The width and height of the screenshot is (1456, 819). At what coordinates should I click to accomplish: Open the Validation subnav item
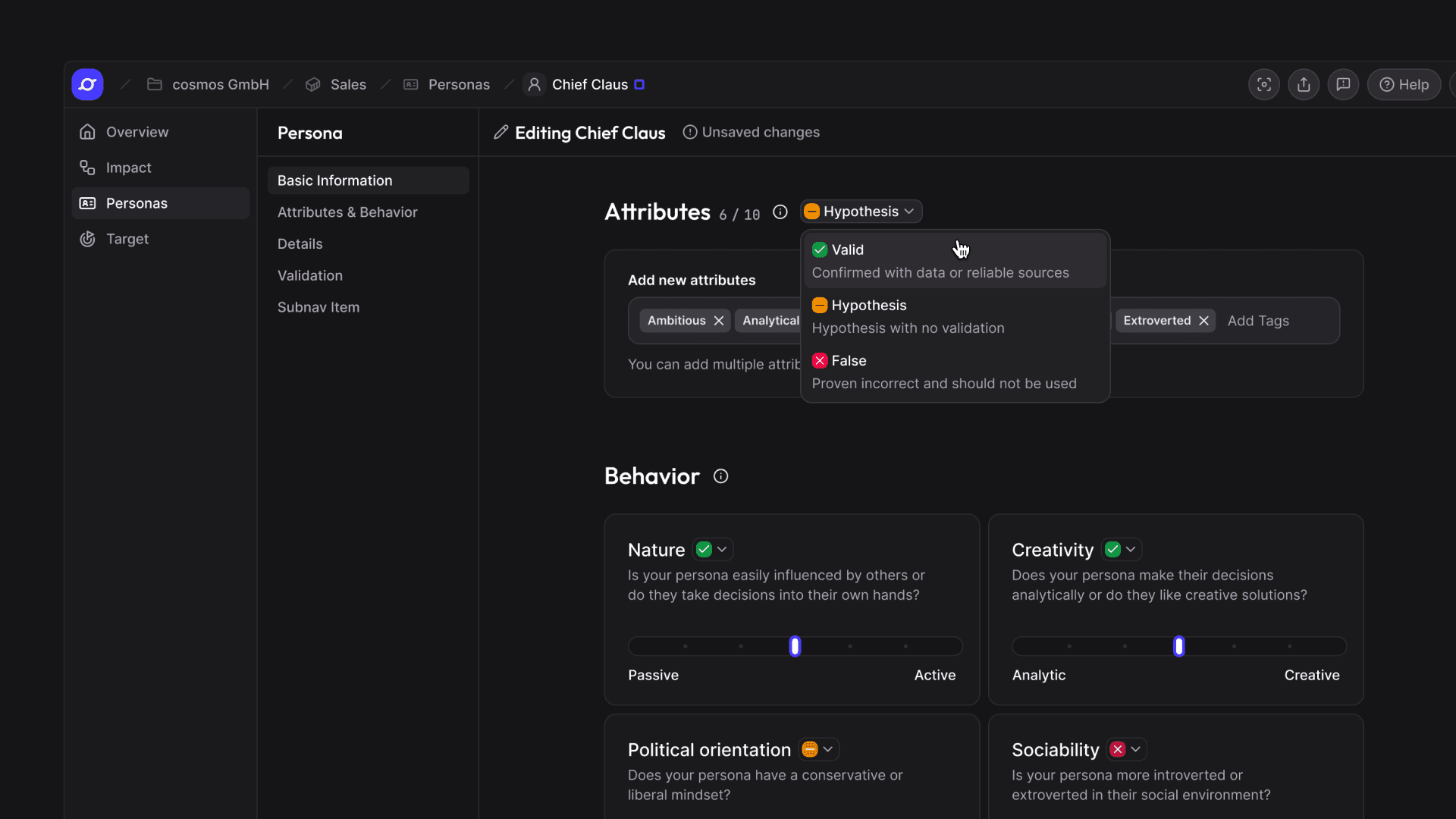[x=368, y=276]
